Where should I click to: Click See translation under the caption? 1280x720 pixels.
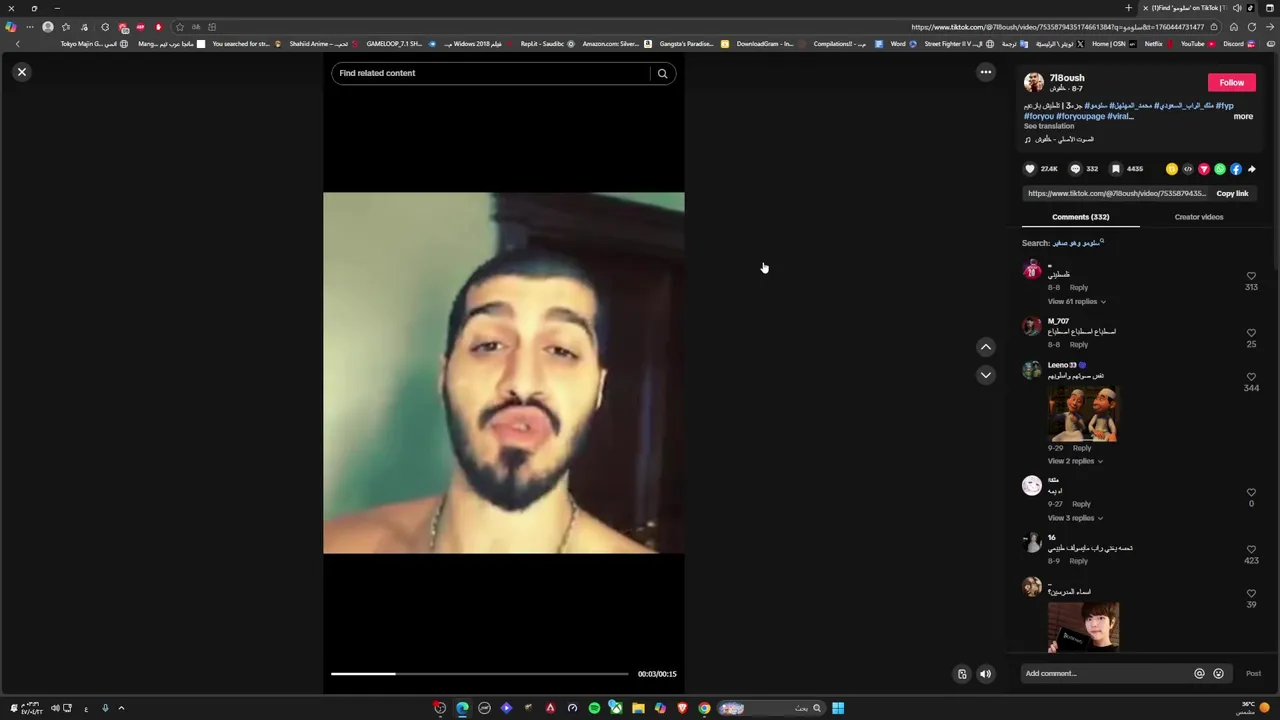tap(1049, 126)
